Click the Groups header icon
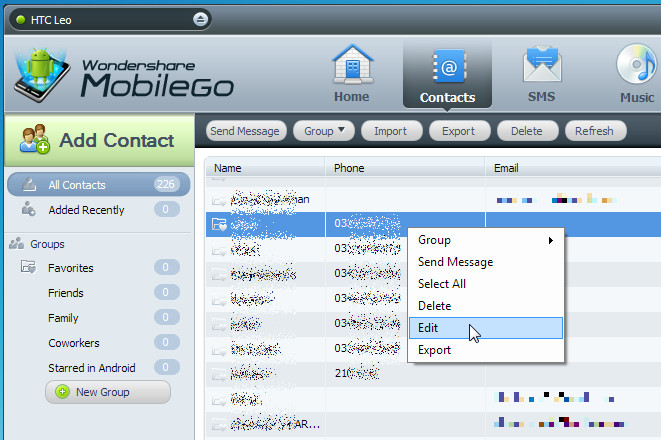Screen dimensions: 661x440 tap(16, 243)
